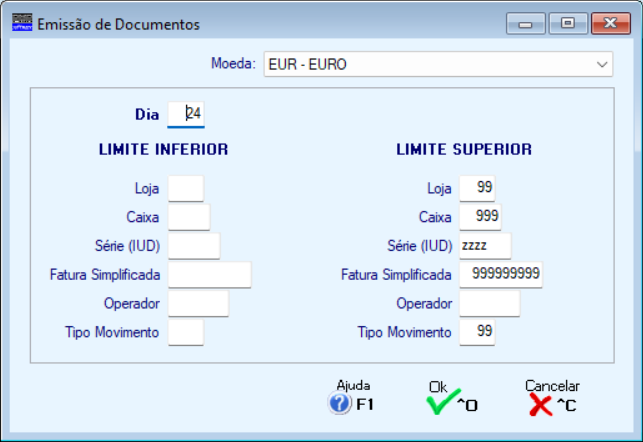Open the Moeda dropdown arrow
The width and height of the screenshot is (643, 442).
[x=602, y=65]
